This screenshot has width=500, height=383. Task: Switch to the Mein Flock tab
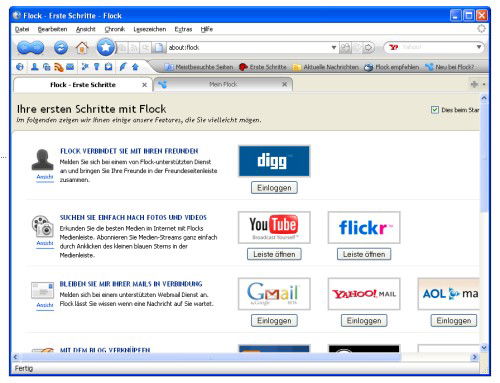(x=223, y=84)
